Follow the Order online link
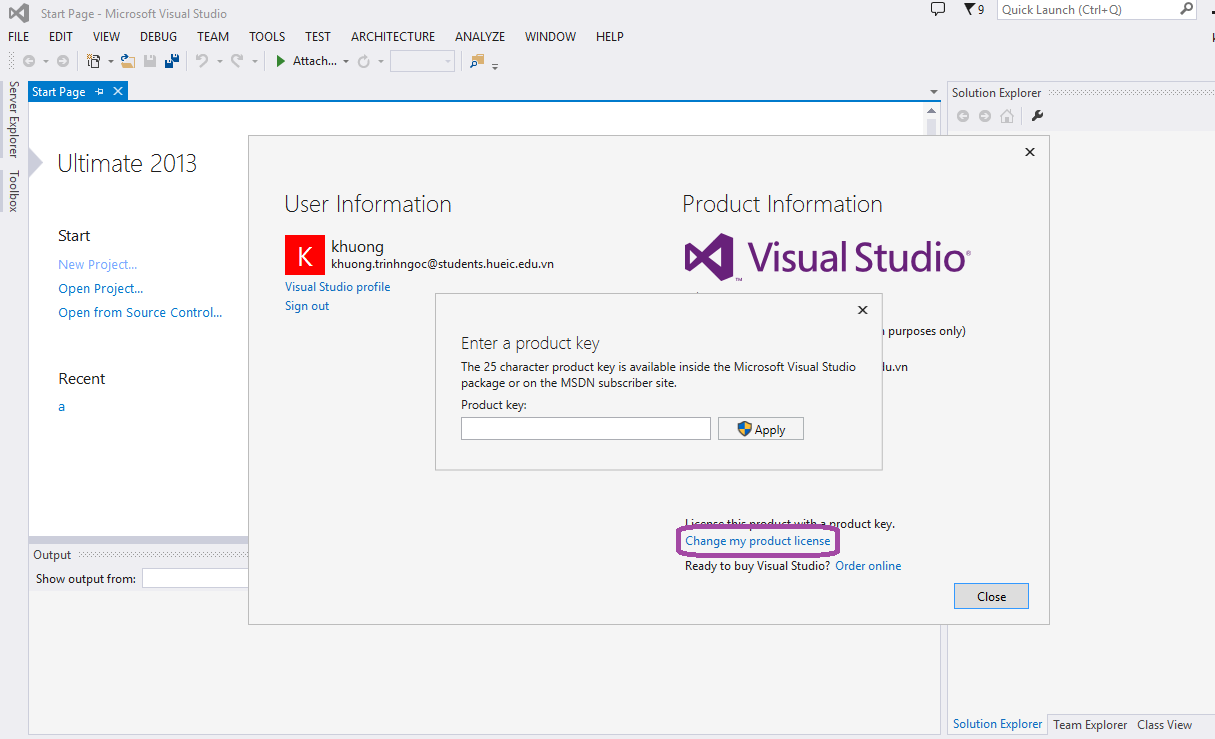1215x739 pixels. coord(868,566)
